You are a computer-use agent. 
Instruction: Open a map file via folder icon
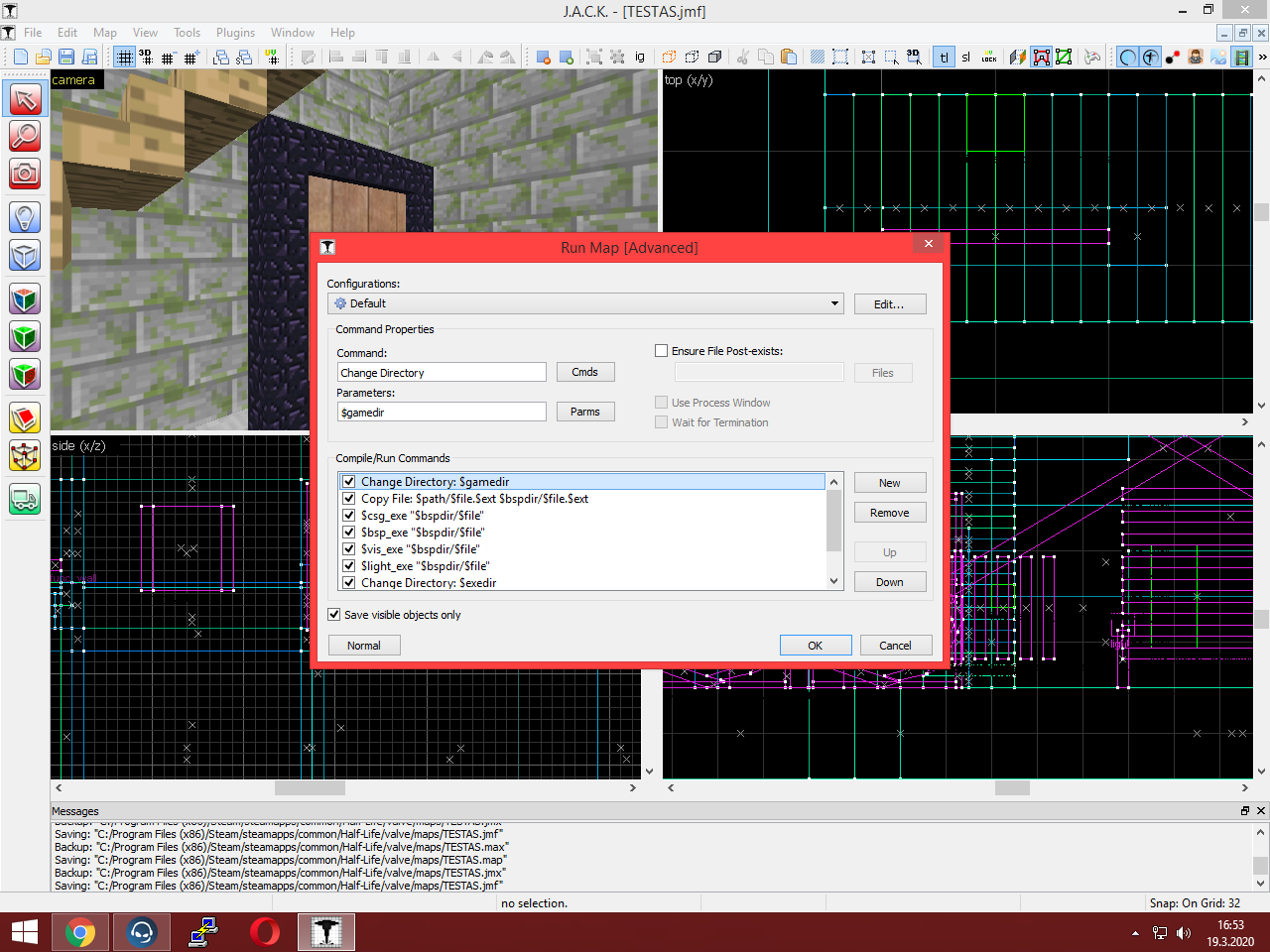(43, 57)
